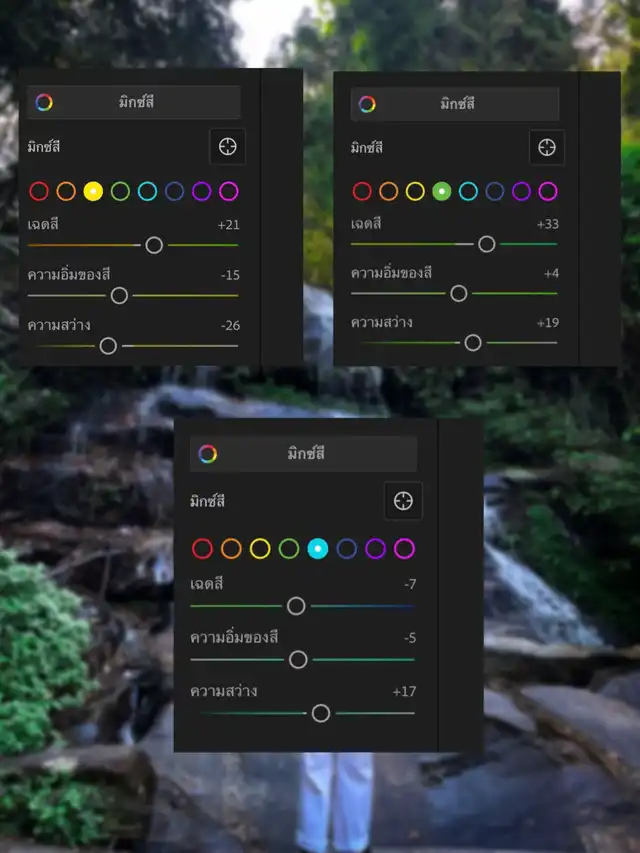Select the yellow color circle in the bottom panel
The width and height of the screenshot is (640, 853).
(x=260, y=548)
